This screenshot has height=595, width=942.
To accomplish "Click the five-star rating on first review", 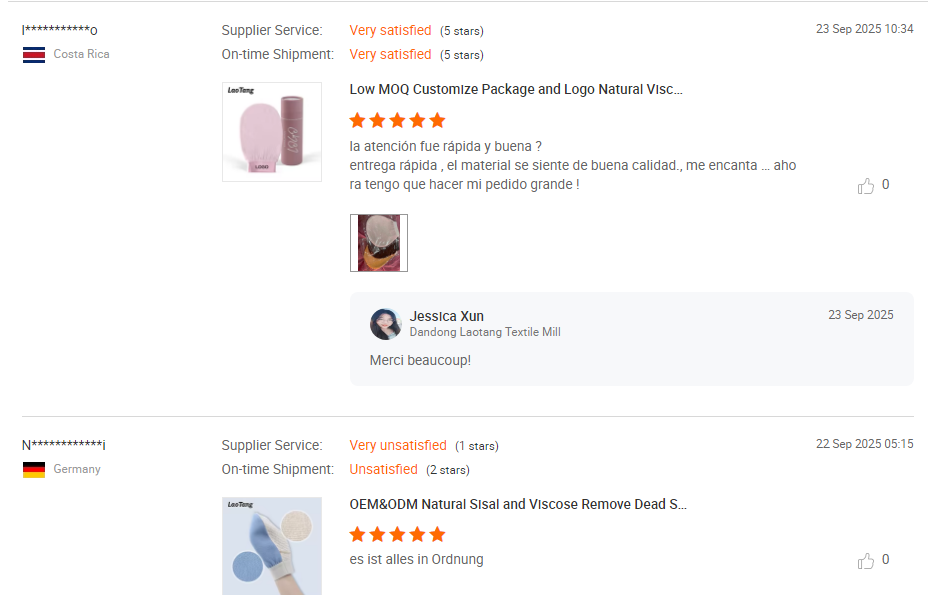I will 397,120.
